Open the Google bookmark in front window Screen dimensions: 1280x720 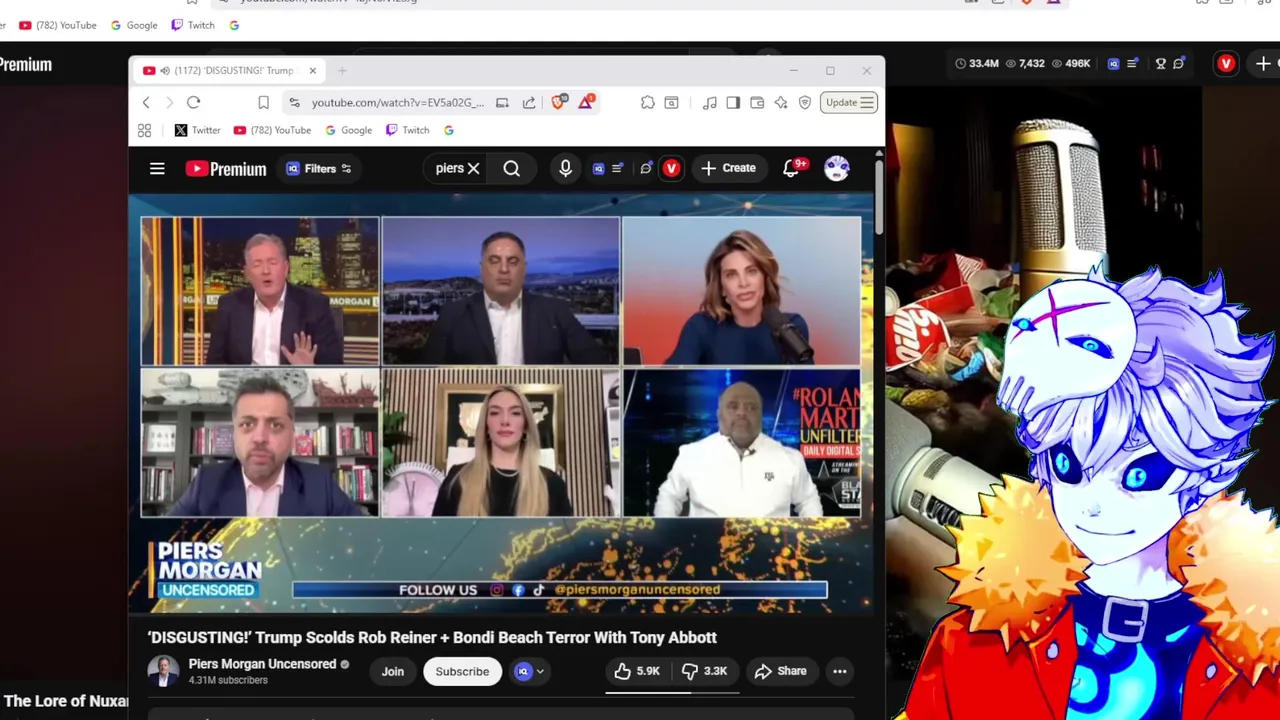347,130
